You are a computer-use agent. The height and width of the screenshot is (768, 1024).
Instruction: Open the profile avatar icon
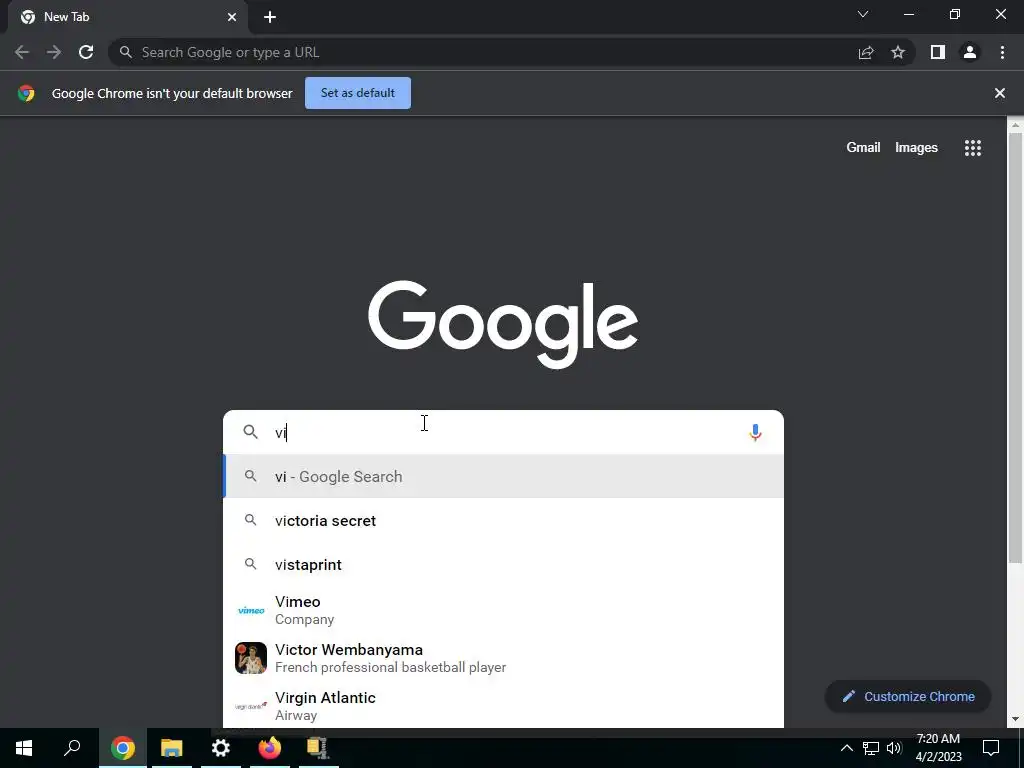point(970,52)
